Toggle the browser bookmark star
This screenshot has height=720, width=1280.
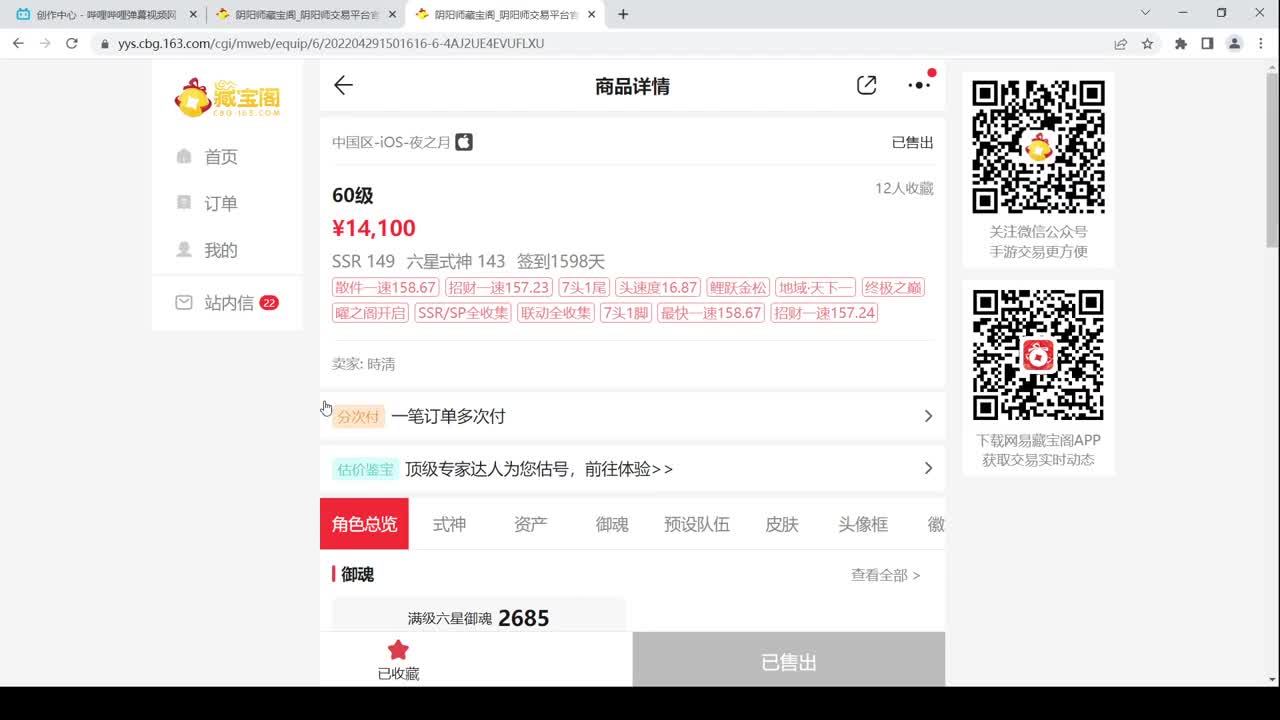click(x=1147, y=43)
